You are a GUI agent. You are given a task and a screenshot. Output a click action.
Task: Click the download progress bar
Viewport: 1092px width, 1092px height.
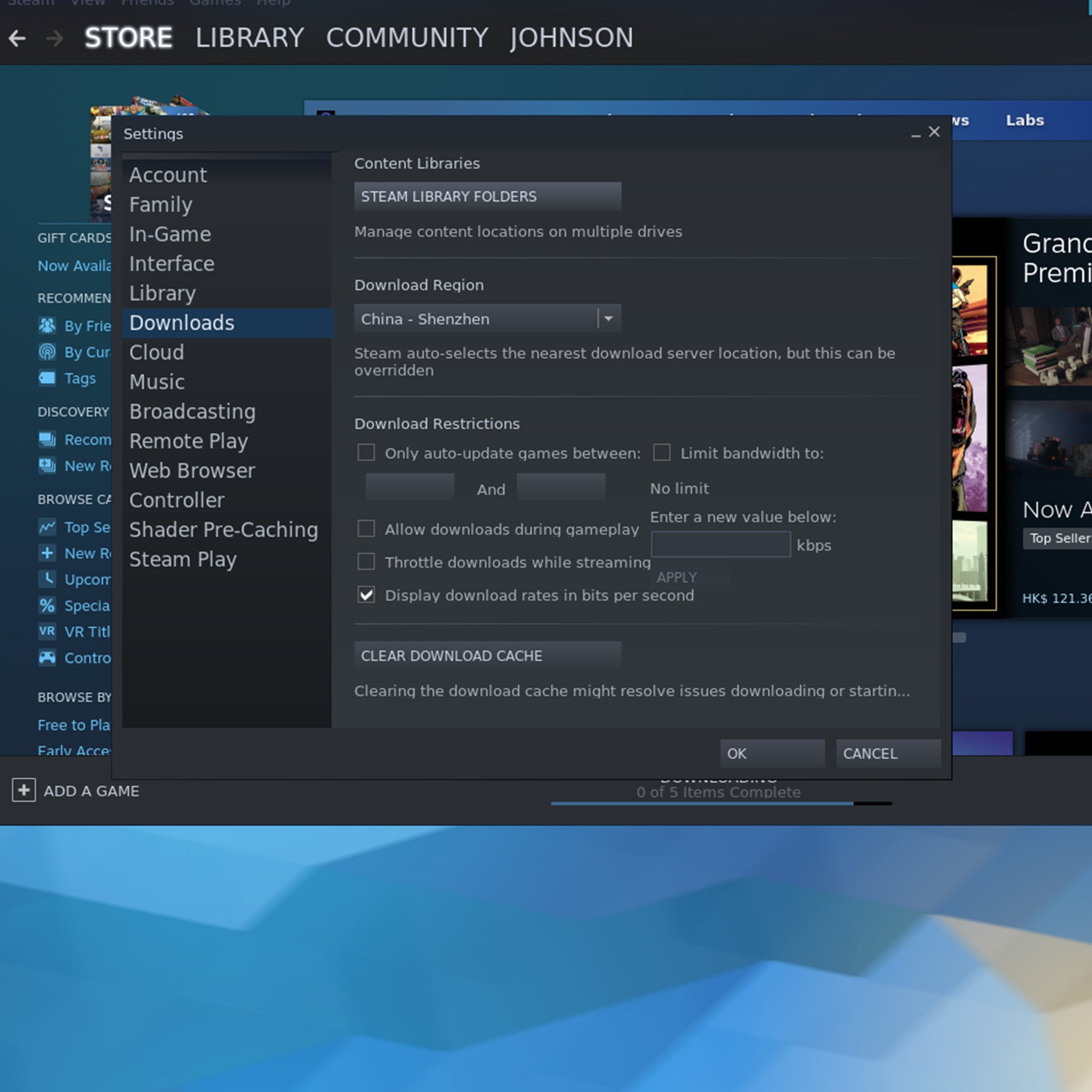pyautogui.click(x=721, y=803)
